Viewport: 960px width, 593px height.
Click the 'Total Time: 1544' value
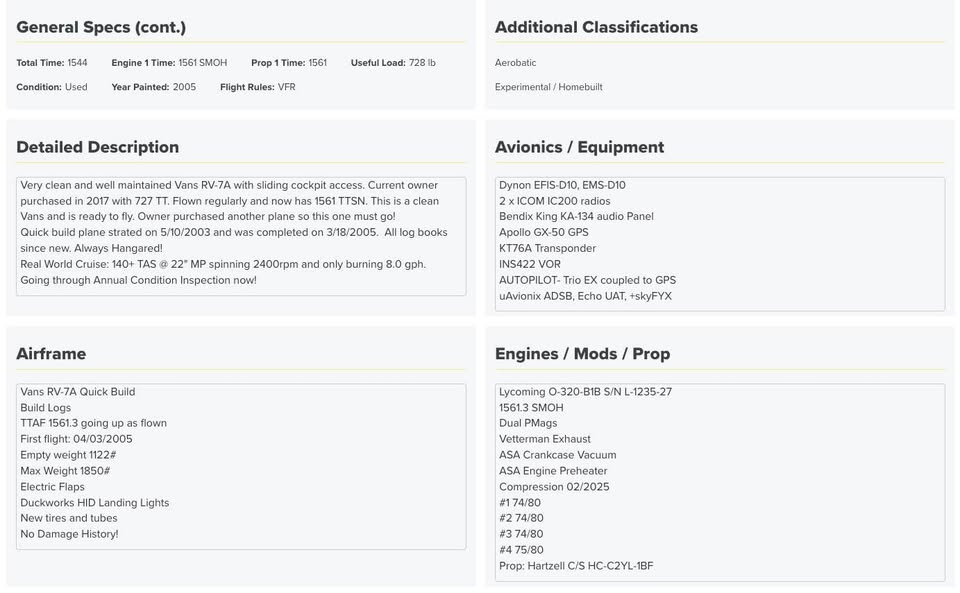[52, 63]
